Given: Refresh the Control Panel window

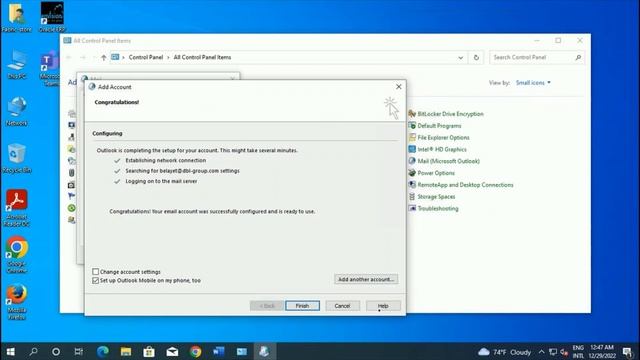Looking at the screenshot, I should point(476,58).
